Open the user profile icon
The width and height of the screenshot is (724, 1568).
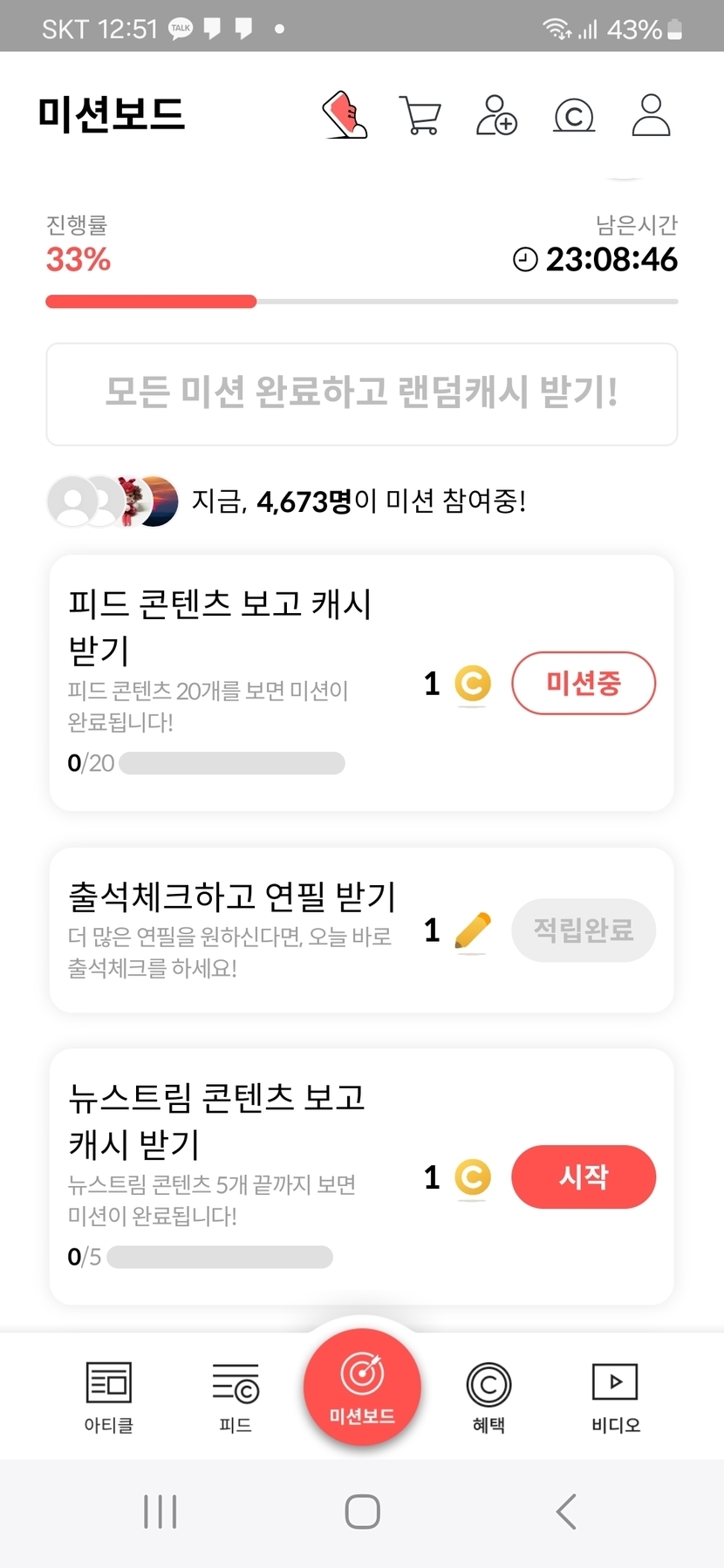point(651,115)
